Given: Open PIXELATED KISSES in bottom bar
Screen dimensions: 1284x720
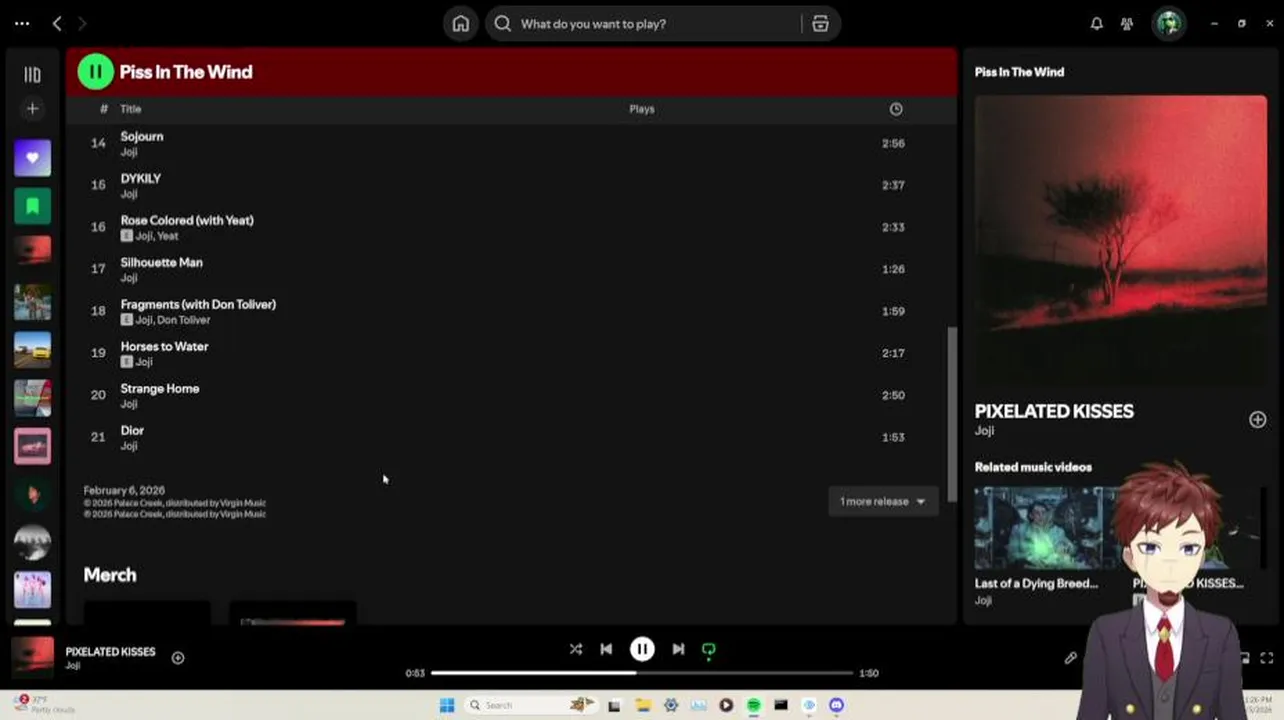Looking at the screenshot, I should click(x=110, y=651).
